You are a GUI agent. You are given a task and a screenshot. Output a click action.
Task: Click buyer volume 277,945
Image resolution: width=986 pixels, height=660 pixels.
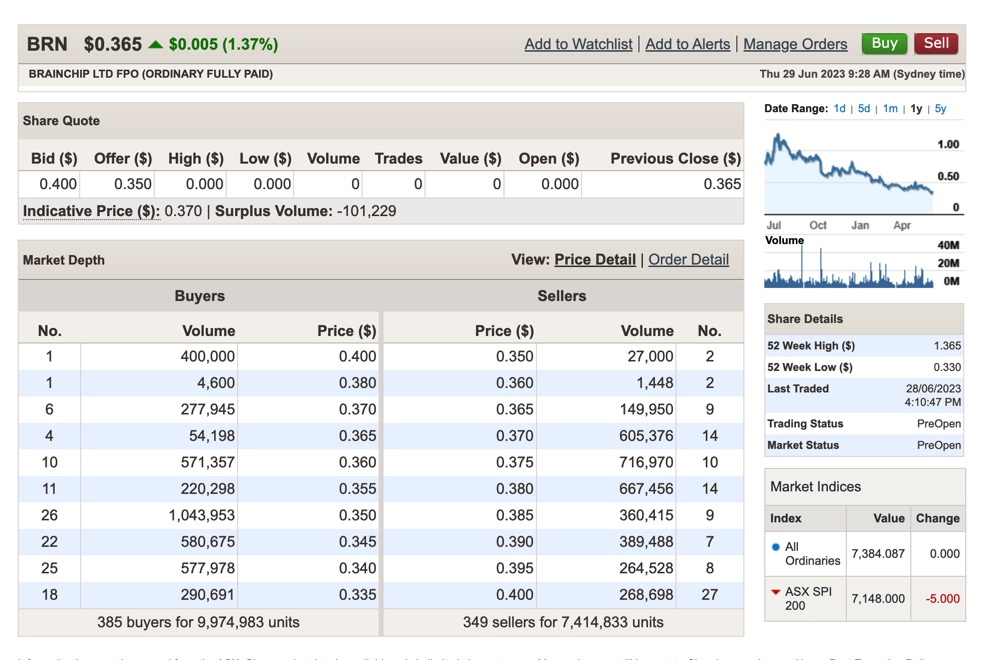(208, 409)
